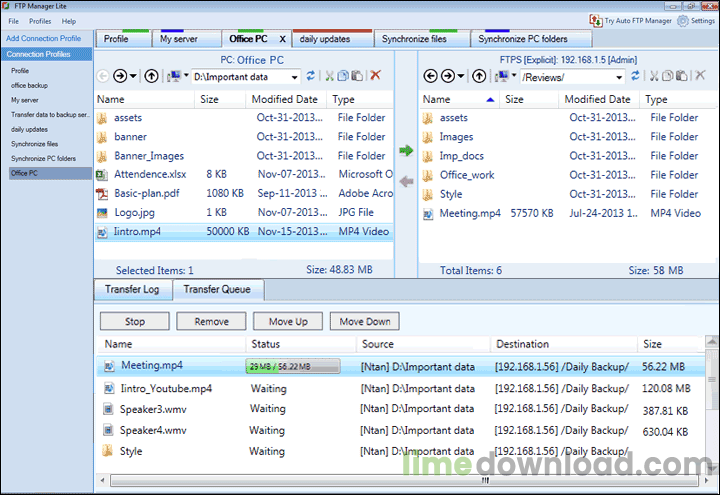This screenshot has height=495, width=720.
Task: Click the forward arrow in PC pane
Action: [x=120, y=76]
